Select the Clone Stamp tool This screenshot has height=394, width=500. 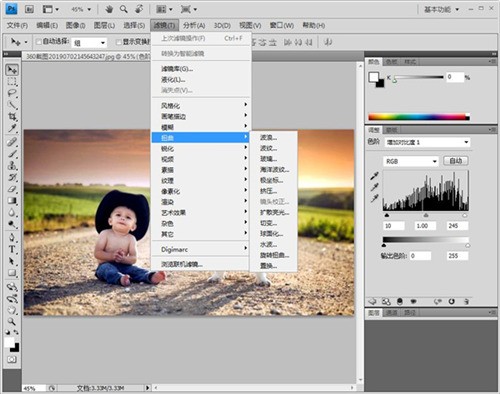(12, 166)
